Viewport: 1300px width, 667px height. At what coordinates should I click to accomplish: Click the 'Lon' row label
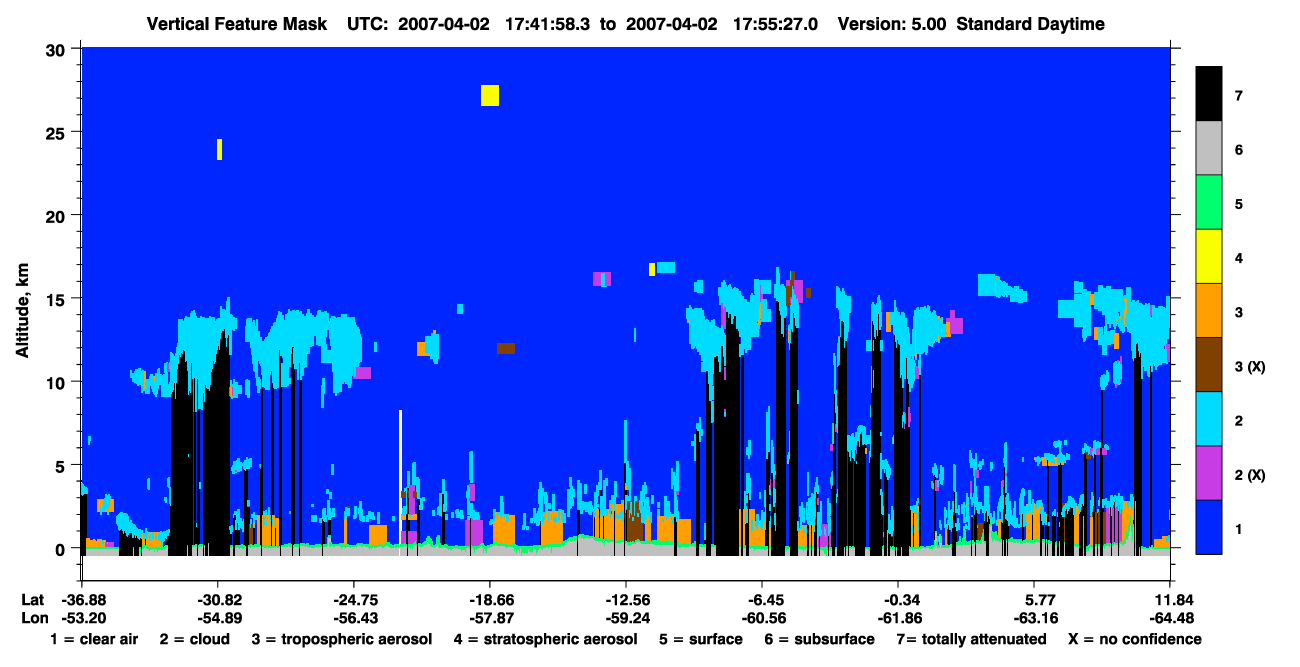(x=33, y=617)
